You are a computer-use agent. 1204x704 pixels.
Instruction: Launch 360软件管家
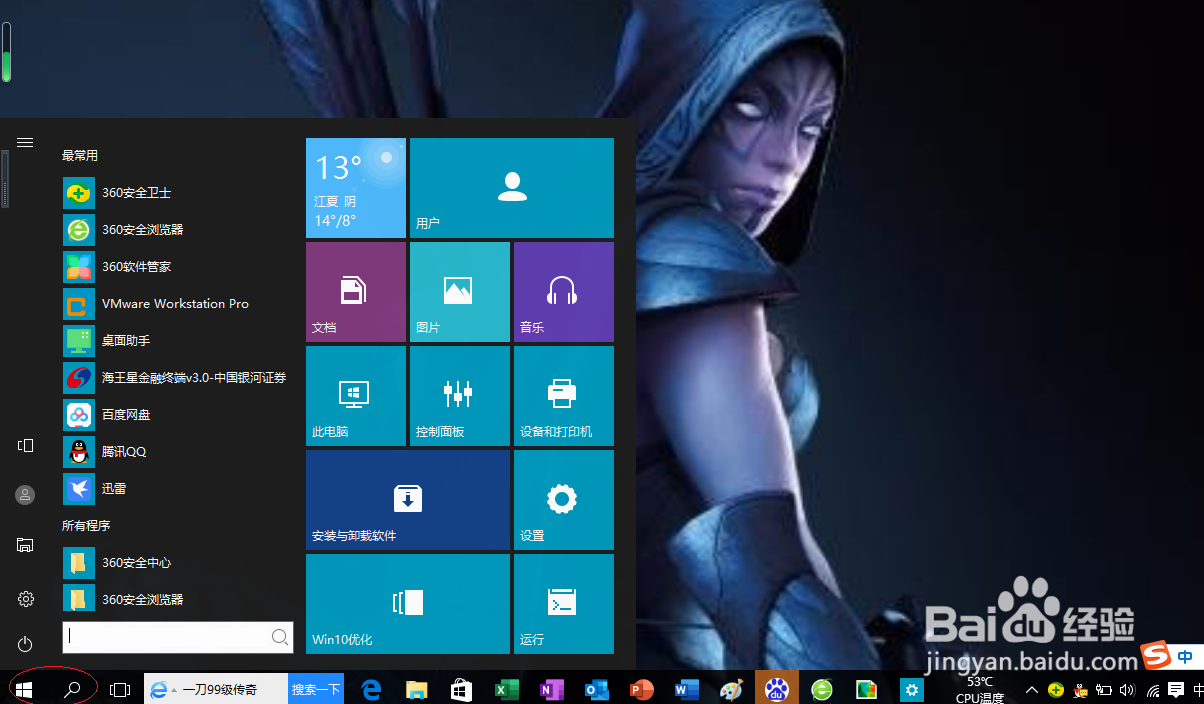tap(176, 267)
